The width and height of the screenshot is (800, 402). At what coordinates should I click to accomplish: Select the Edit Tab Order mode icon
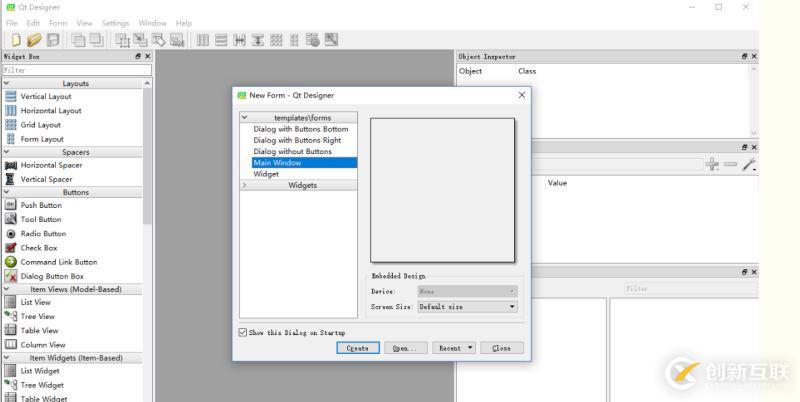point(177,40)
